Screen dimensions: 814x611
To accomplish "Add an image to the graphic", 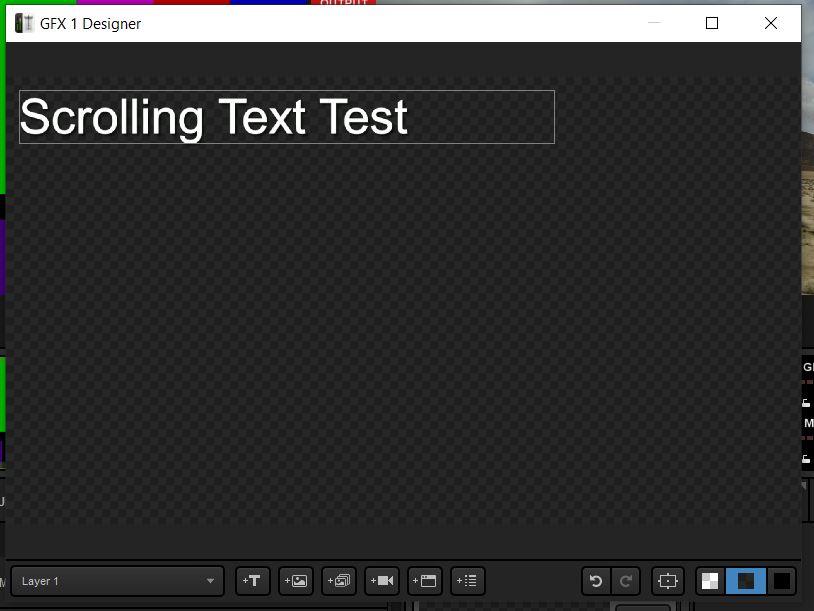I will pyautogui.click(x=296, y=581).
